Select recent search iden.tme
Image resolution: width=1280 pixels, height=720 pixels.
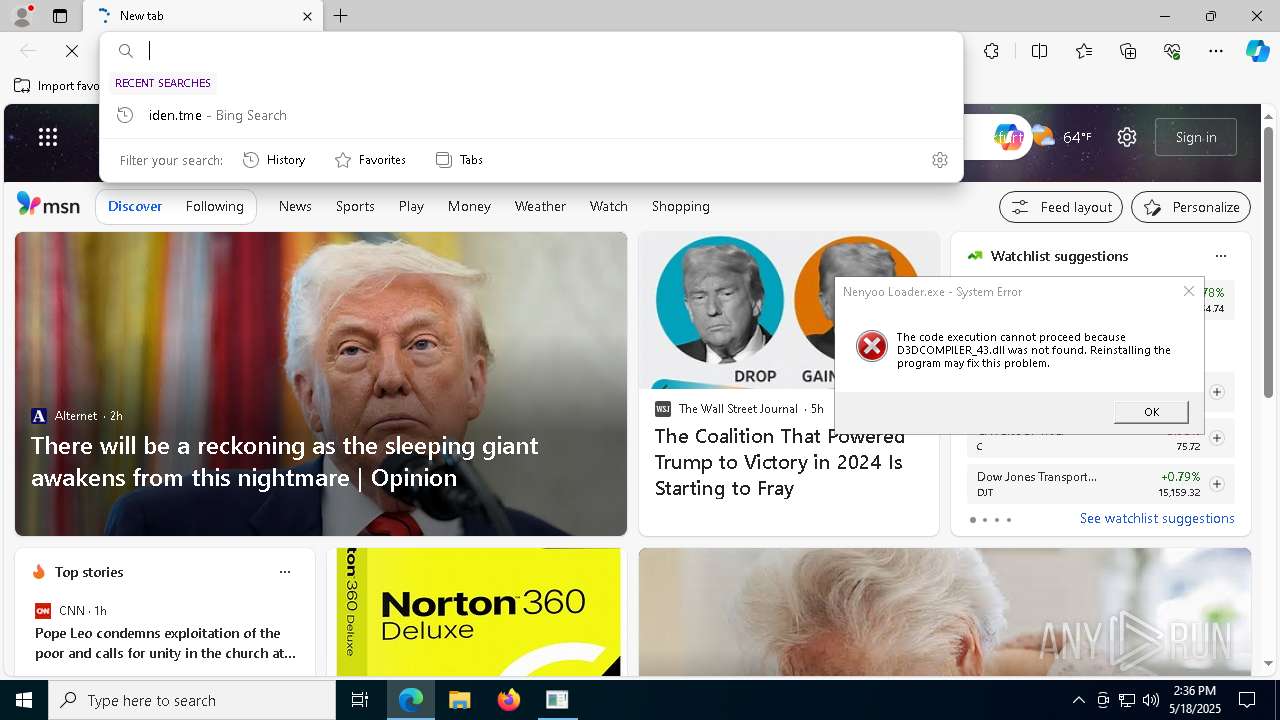[531, 115]
